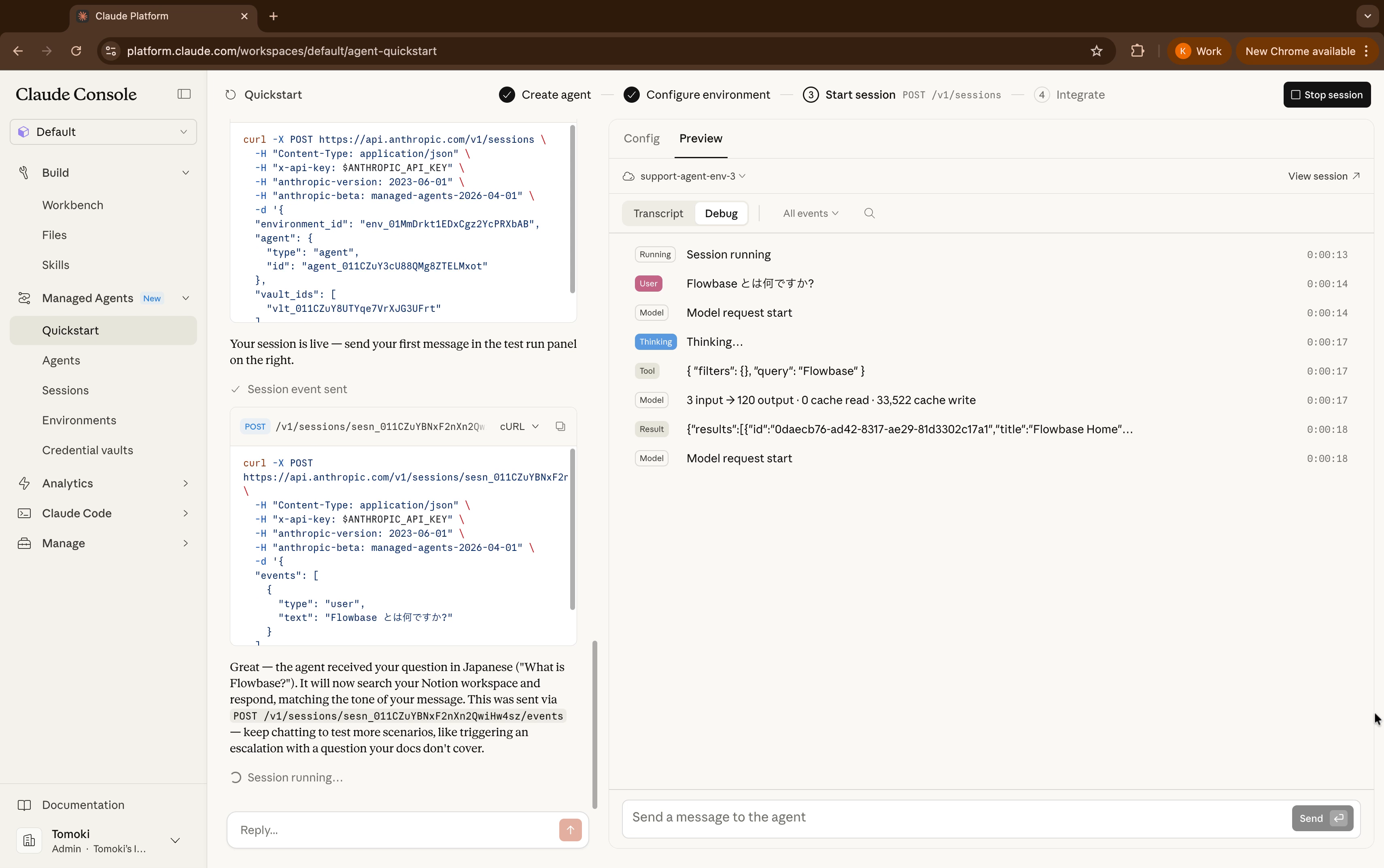This screenshot has height=868, width=1384.
Task: Open the cURL language dropdown
Action: (519, 427)
